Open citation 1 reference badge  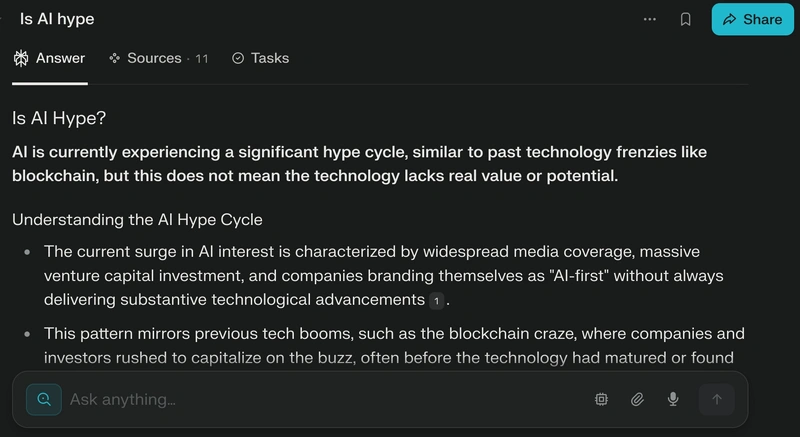[x=436, y=301]
